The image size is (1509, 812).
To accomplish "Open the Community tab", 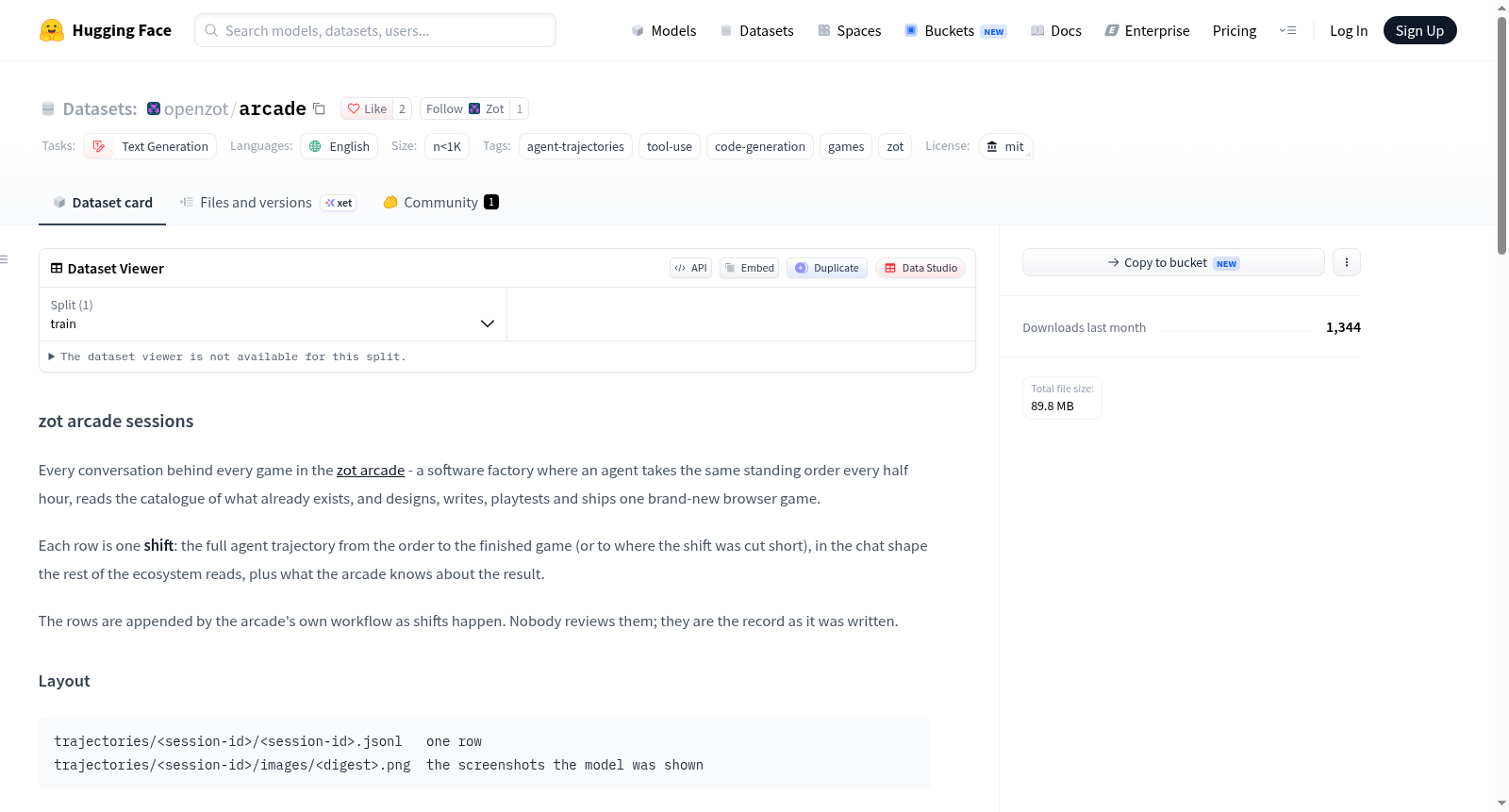I will (x=440, y=202).
